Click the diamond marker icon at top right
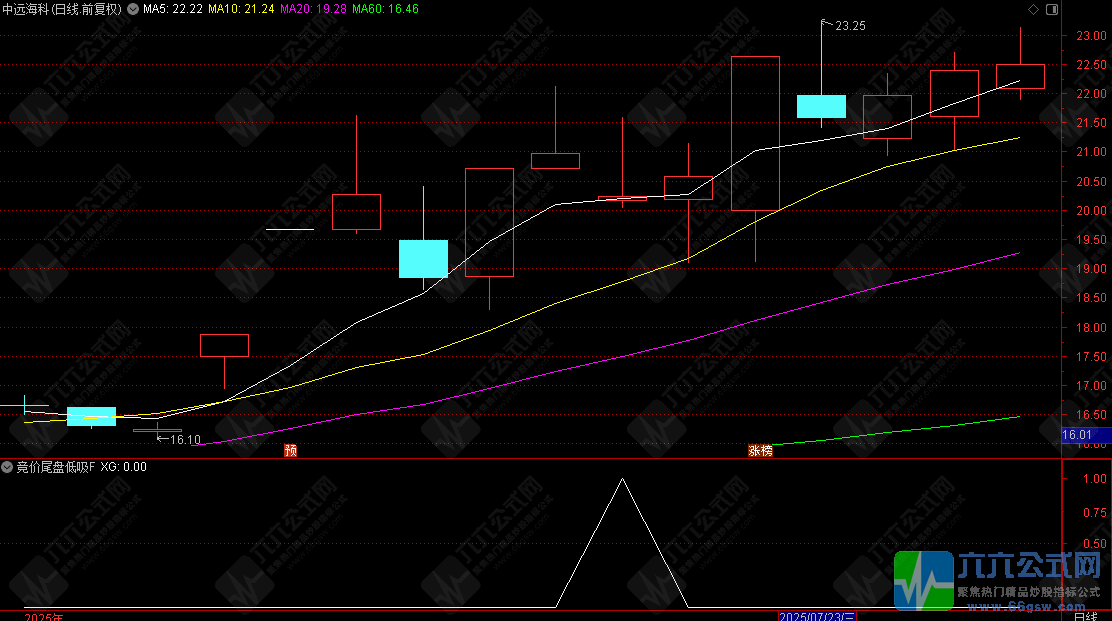Viewport: 1112px width, 621px height. pyautogui.click(x=1033, y=9)
